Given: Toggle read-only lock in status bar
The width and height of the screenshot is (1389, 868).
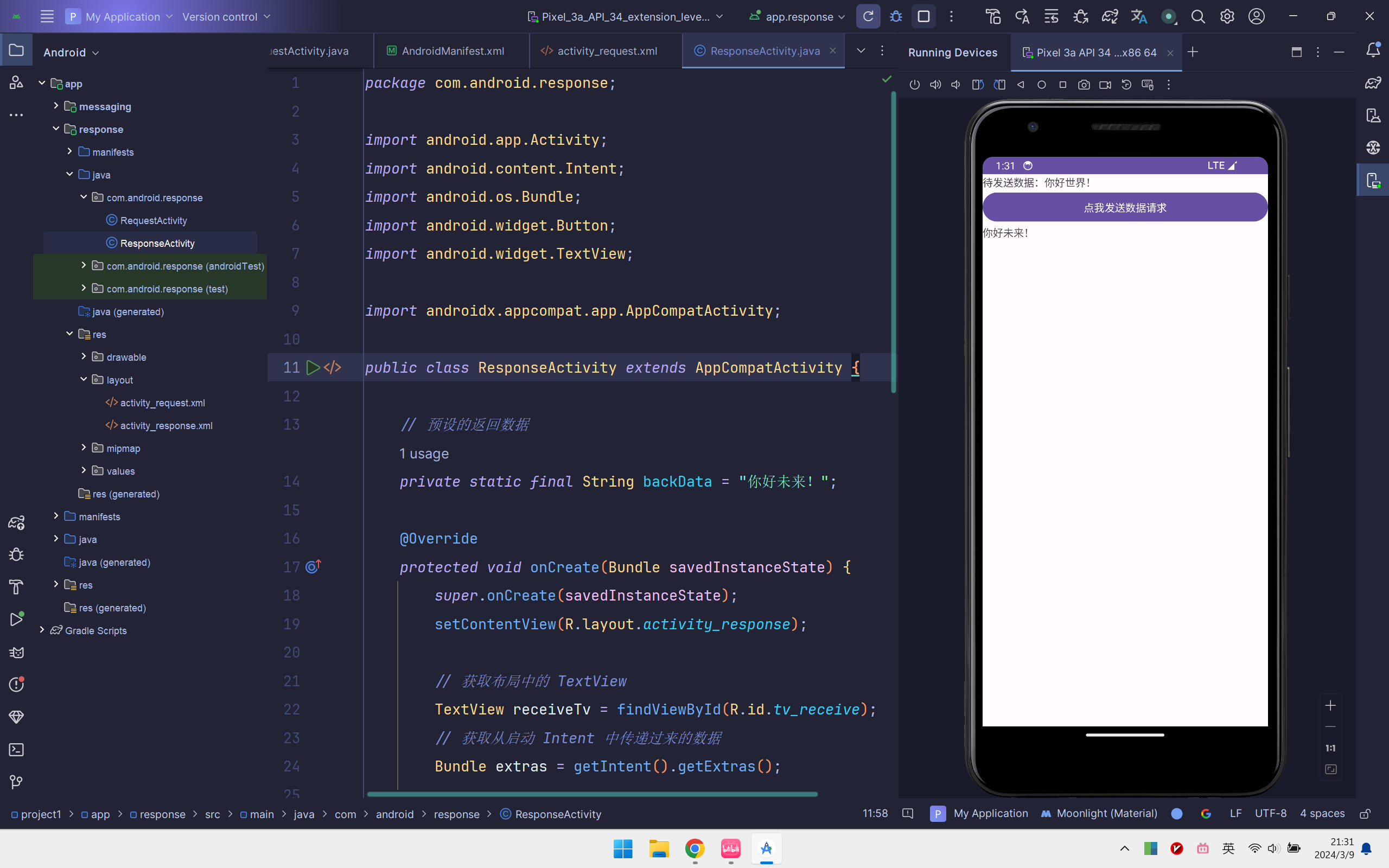Looking at the screenshot, I should 1365,814.
